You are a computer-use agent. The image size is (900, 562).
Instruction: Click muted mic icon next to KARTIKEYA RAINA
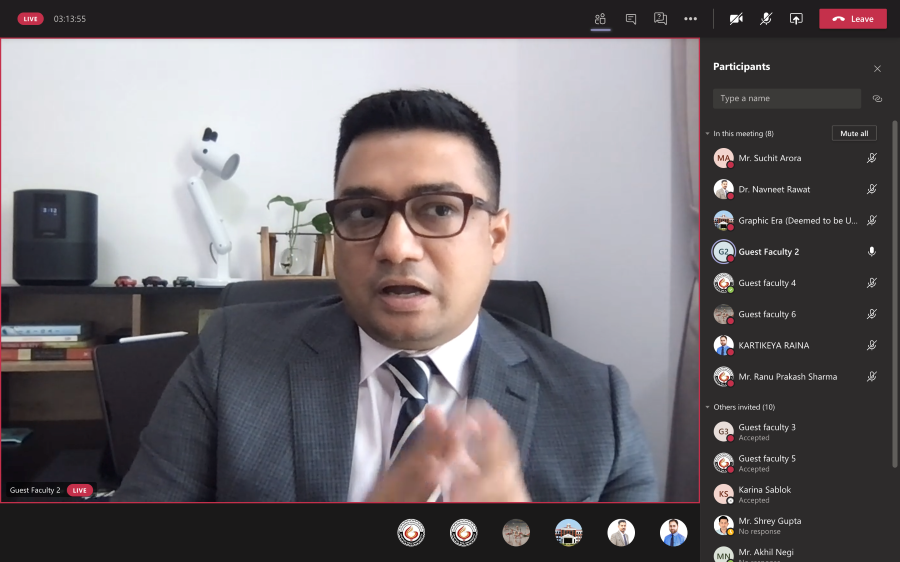point(872,345)
